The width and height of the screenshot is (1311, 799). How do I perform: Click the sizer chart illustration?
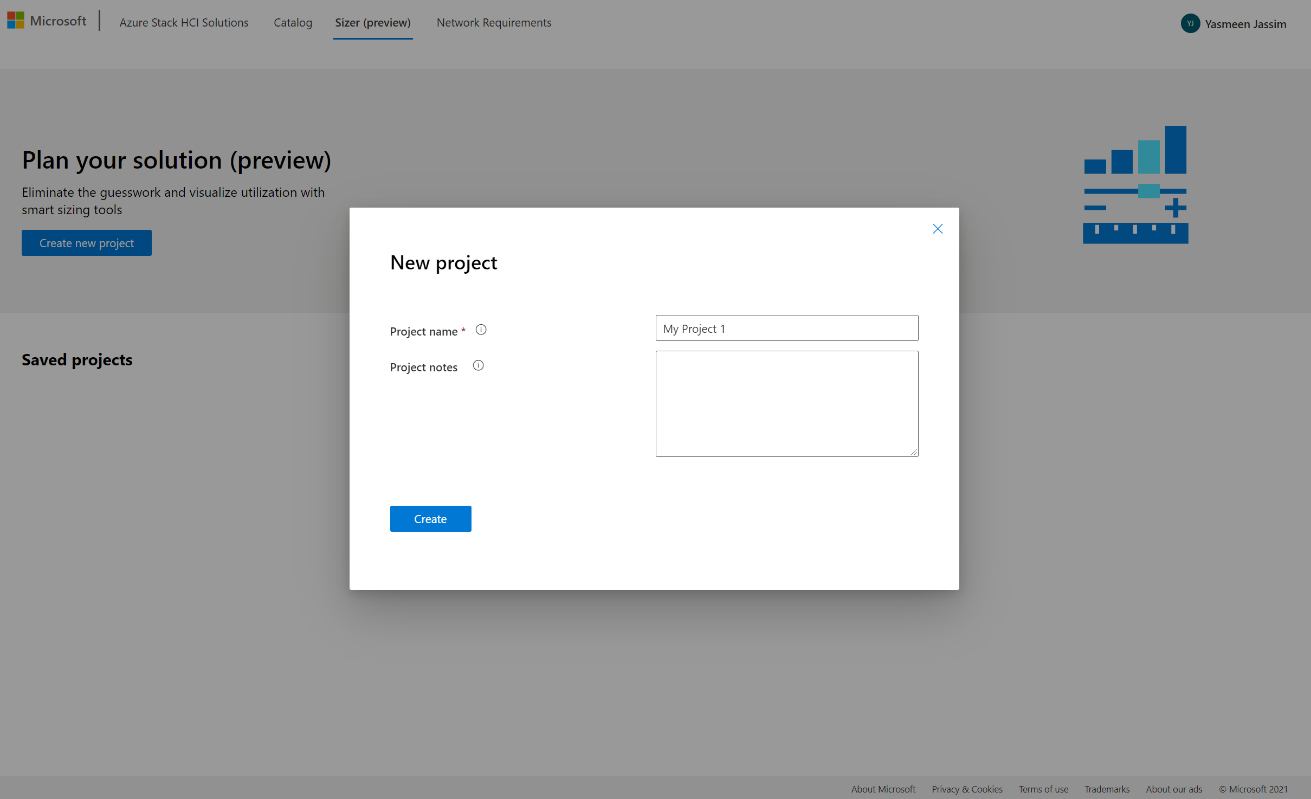[x=1135, y=185]
